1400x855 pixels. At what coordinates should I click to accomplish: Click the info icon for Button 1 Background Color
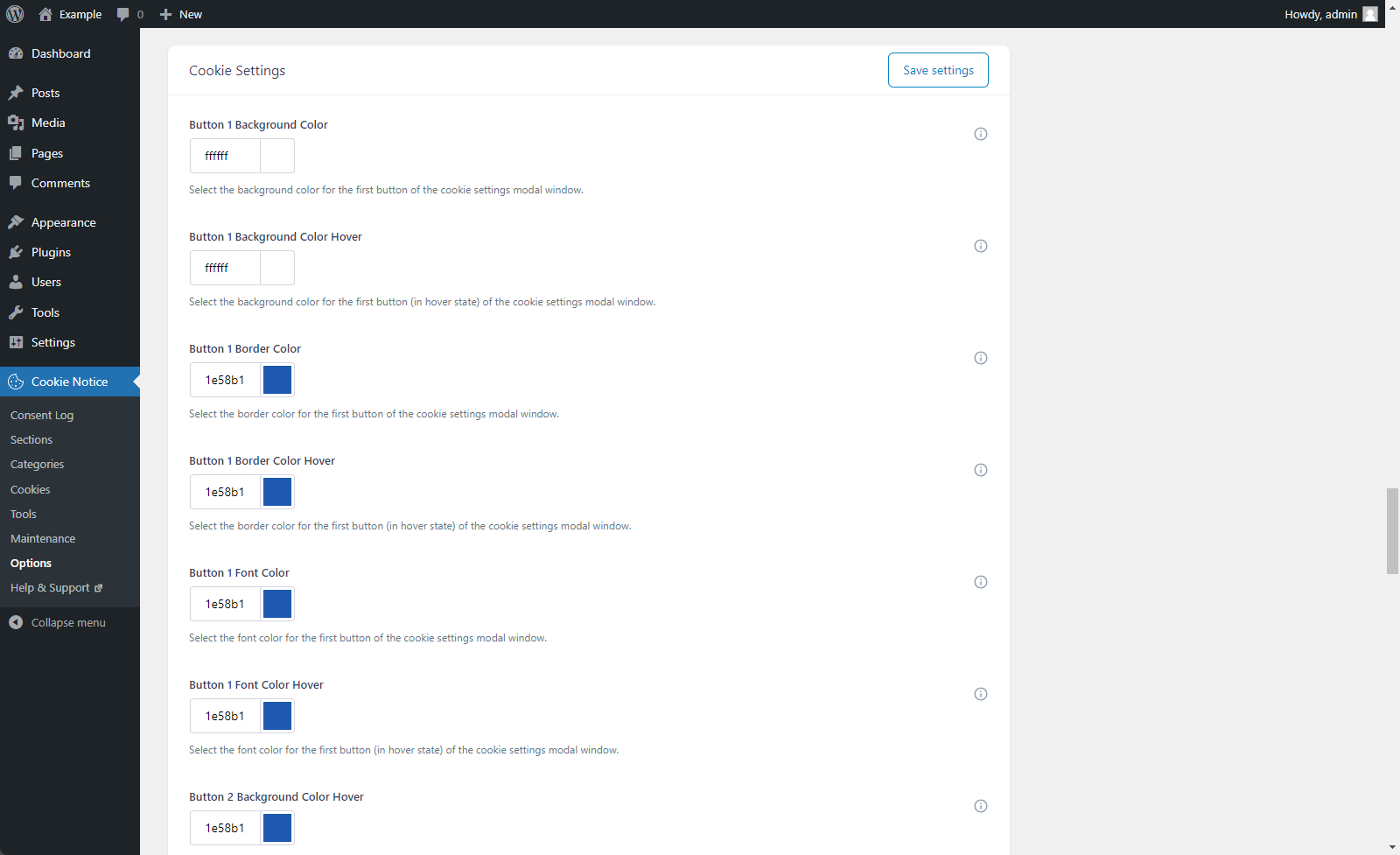click(981, 134)
